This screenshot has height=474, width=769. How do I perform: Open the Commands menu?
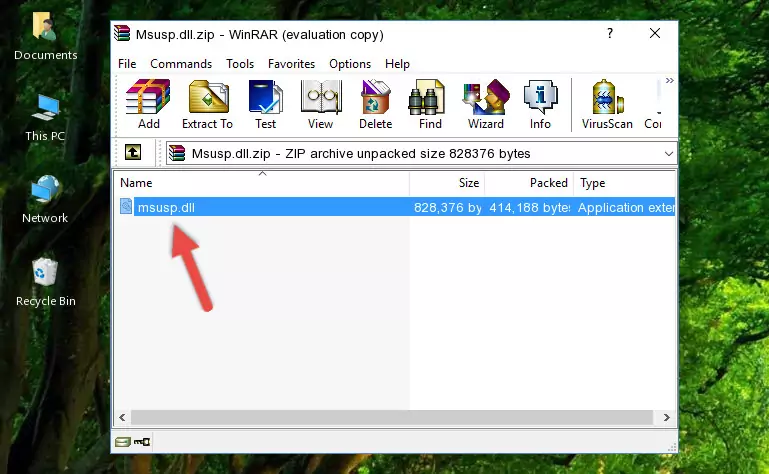pyautogui.click(x=181, y=64)
